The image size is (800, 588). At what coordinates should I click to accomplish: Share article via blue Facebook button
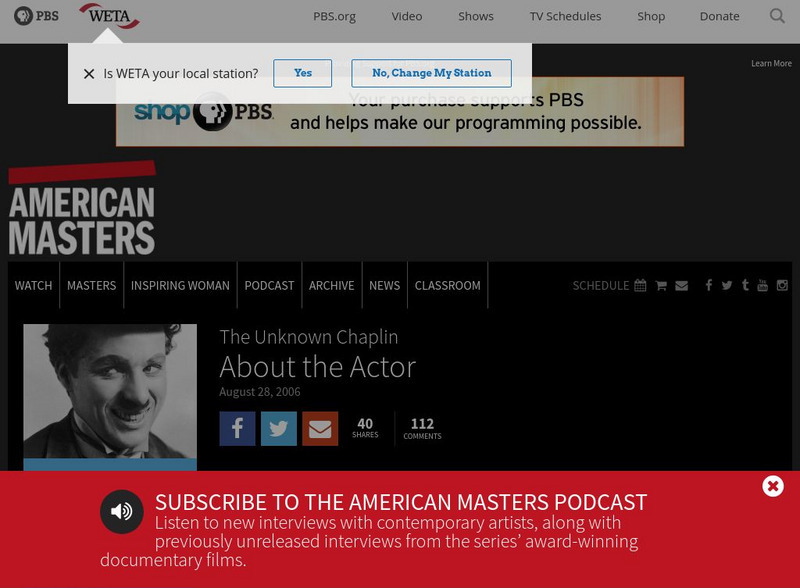(237, 429)
